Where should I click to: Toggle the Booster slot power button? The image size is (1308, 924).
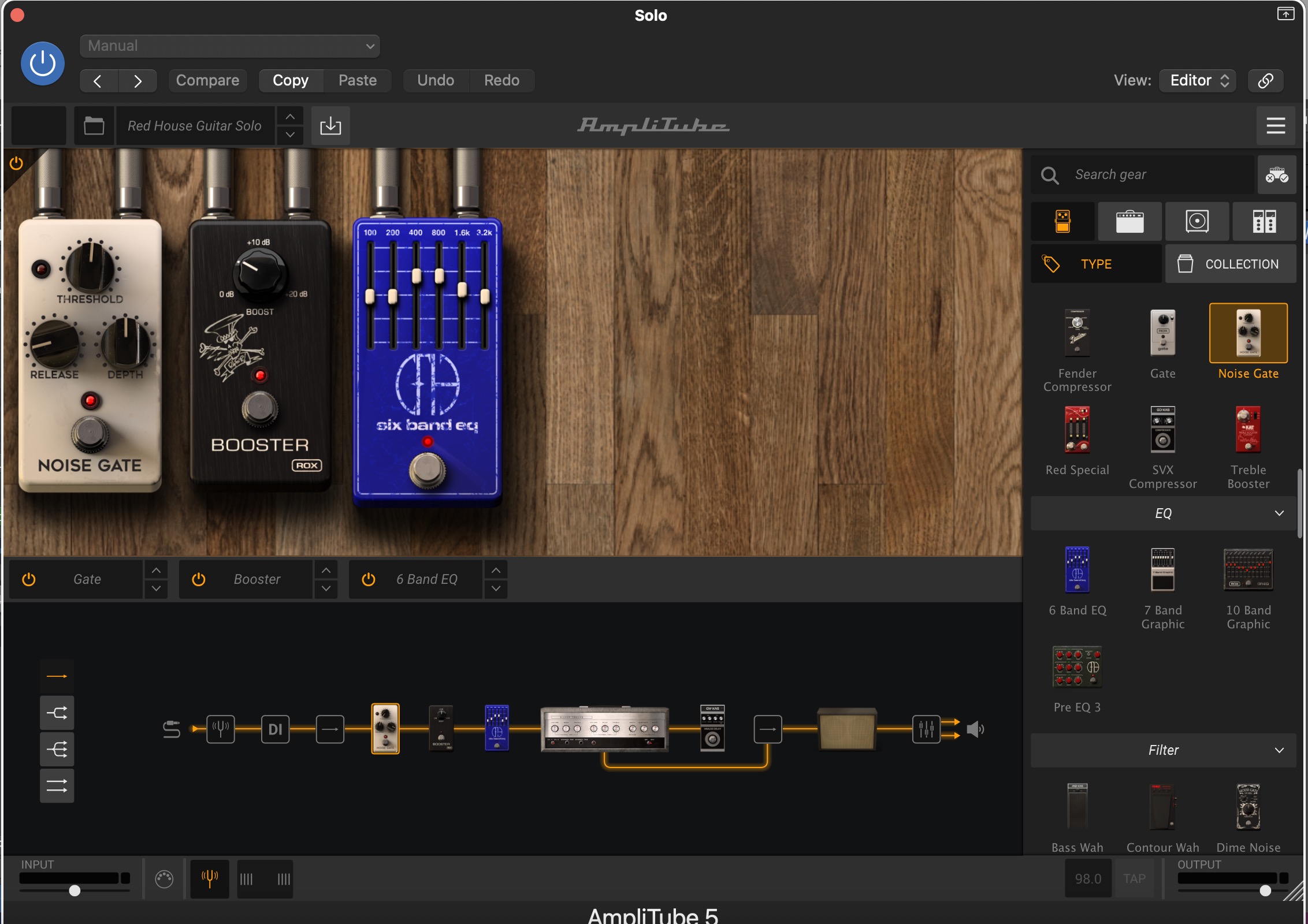pyautogui.click(x=199, y=579)
